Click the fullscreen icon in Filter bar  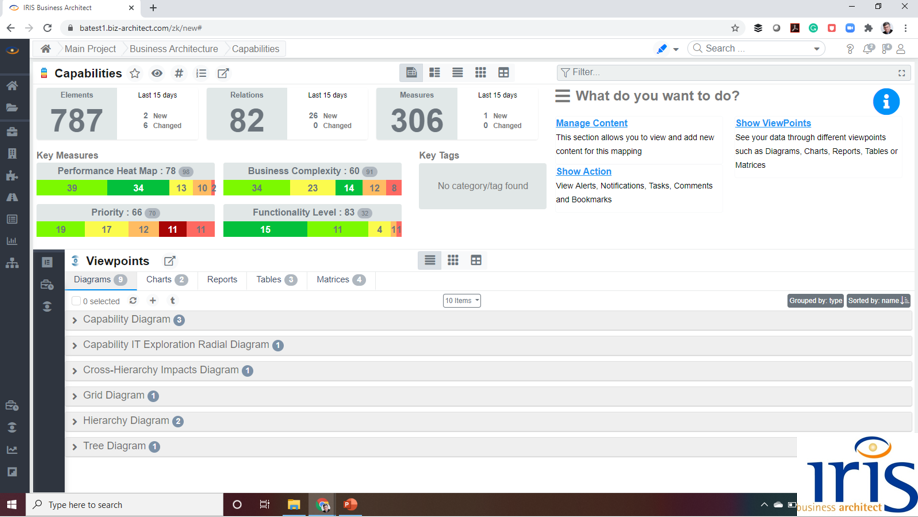(902, 73)
